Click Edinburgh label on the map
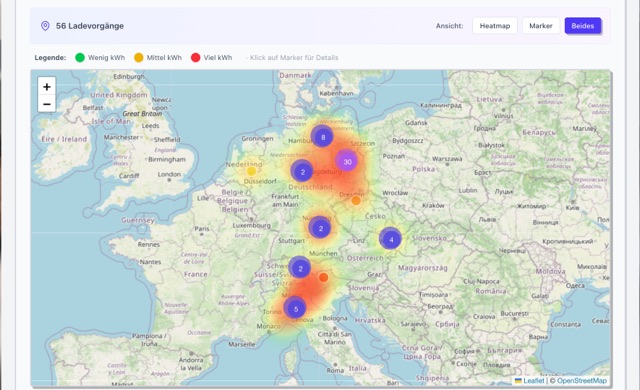The image size is (640, 390). point(129,76)
